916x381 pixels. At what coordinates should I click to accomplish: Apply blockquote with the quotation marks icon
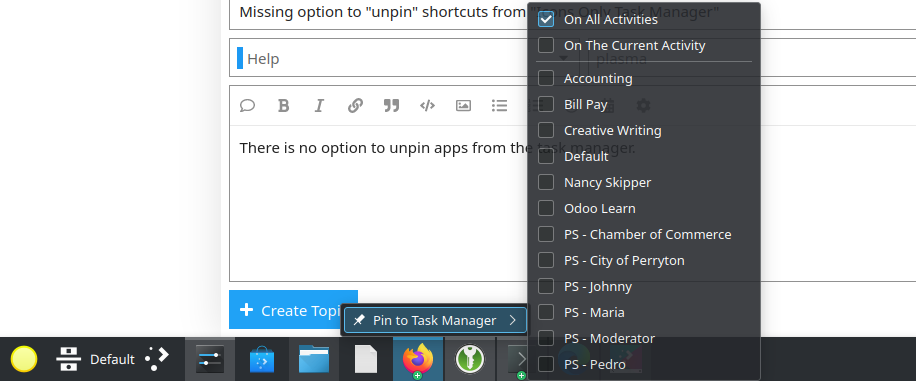coord(391,106)
